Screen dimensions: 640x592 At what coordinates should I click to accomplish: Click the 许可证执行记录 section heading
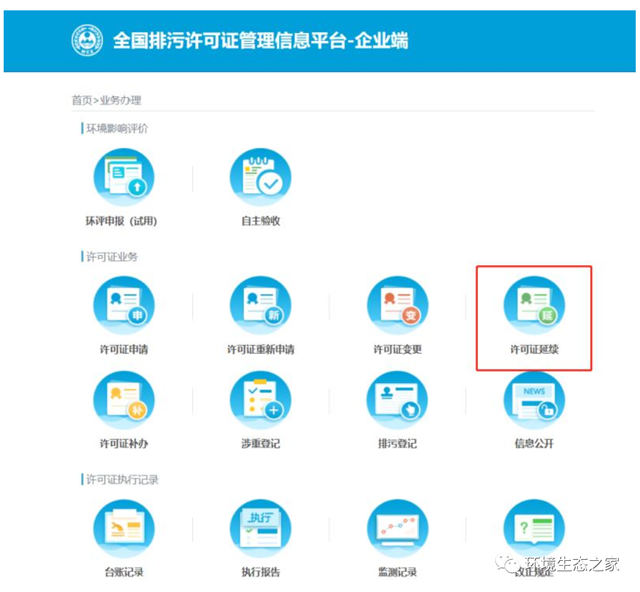122,479
